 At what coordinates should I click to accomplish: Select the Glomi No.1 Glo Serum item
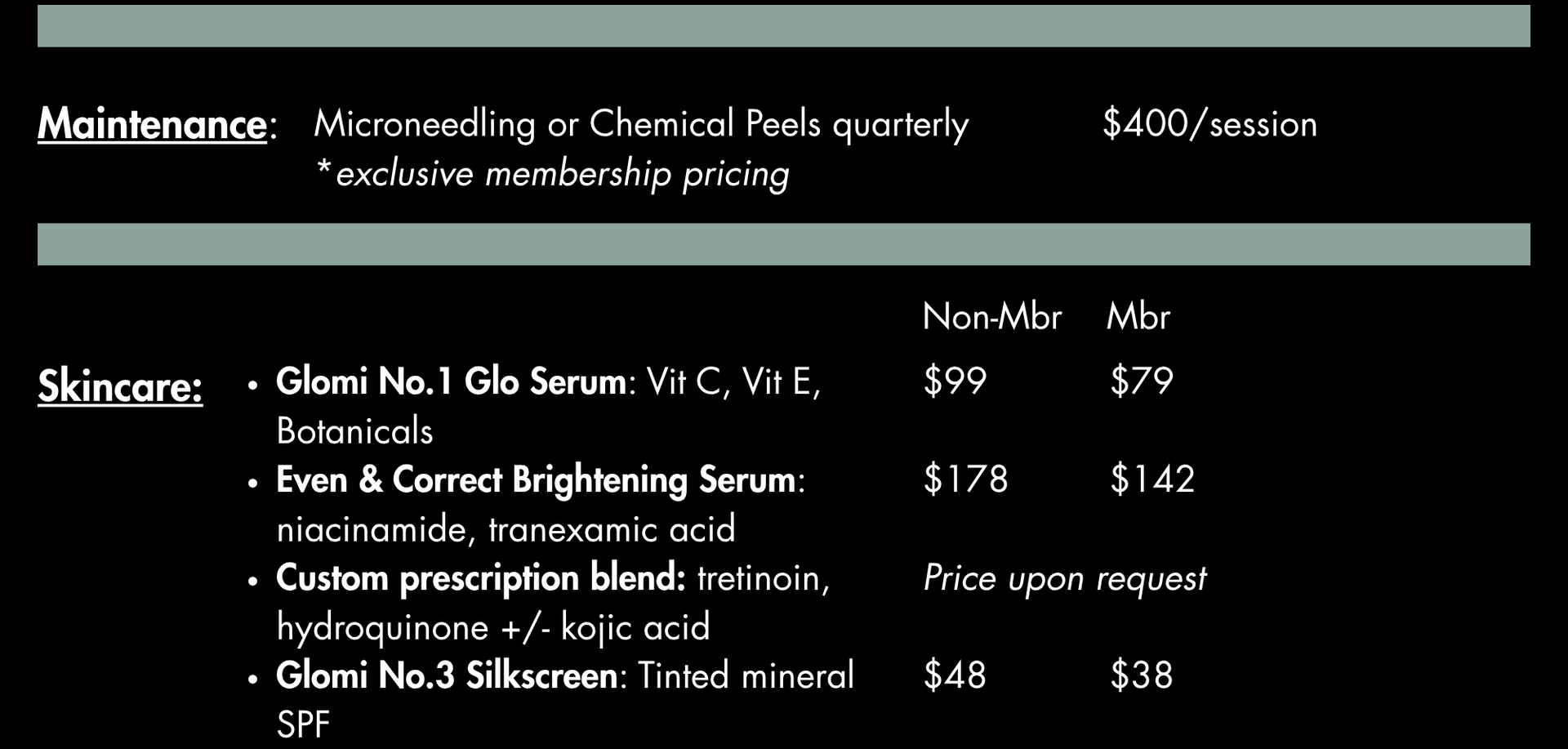451,382
